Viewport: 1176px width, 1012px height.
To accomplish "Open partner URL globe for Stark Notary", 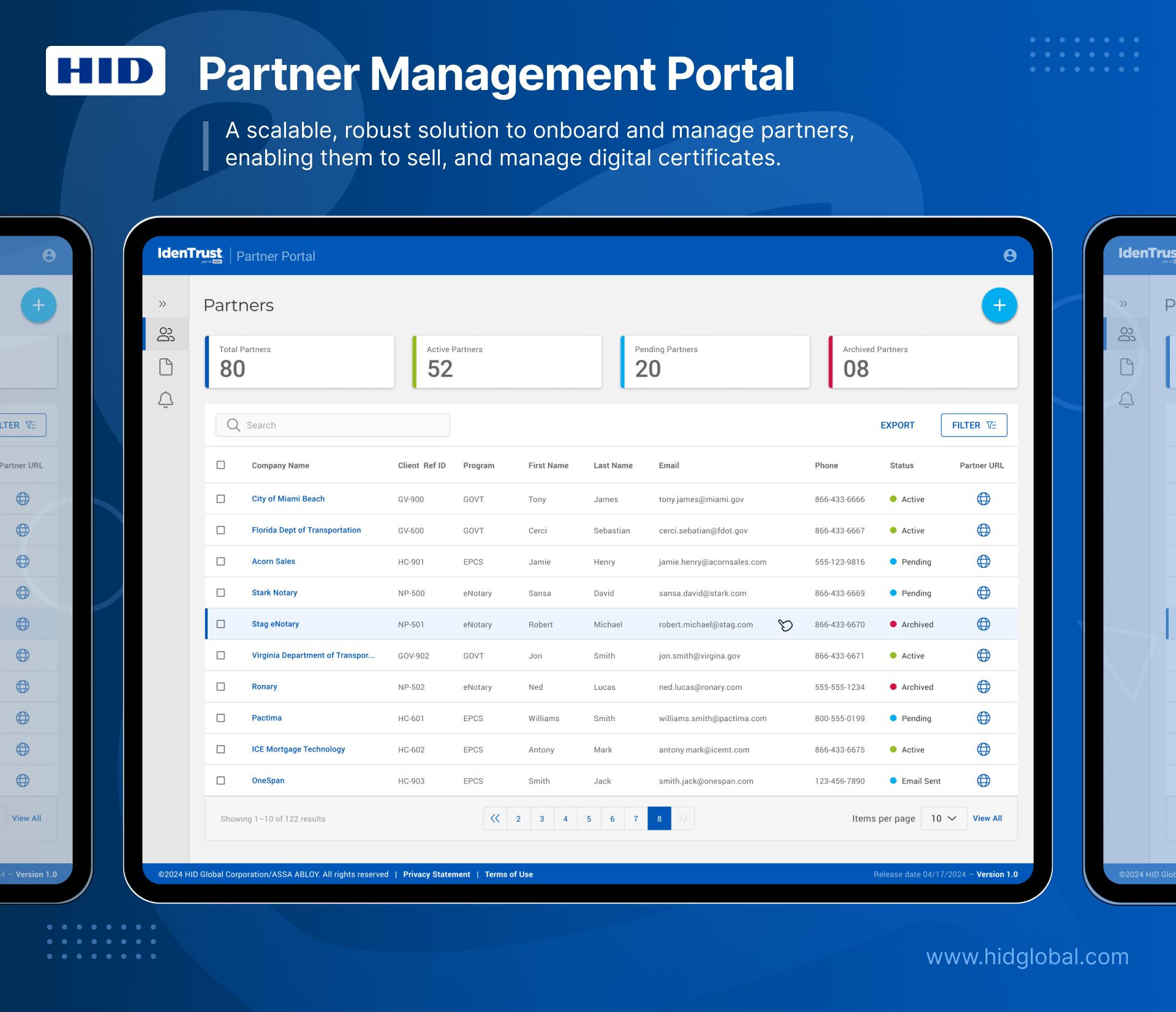I will point(983,593).
